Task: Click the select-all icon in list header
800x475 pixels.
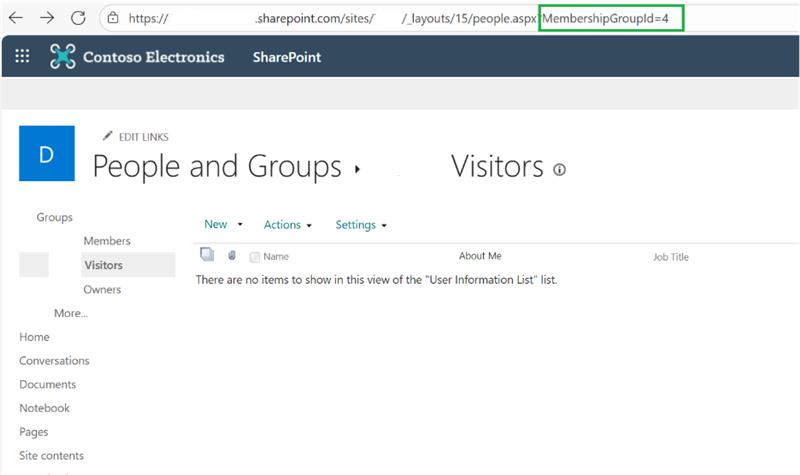Action: 207,254
